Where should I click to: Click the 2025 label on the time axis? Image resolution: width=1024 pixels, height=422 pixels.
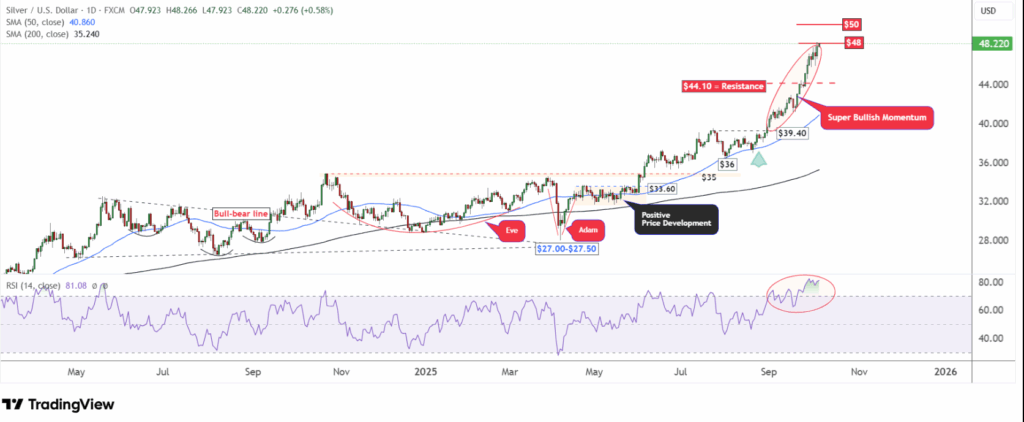click(425, 370)
